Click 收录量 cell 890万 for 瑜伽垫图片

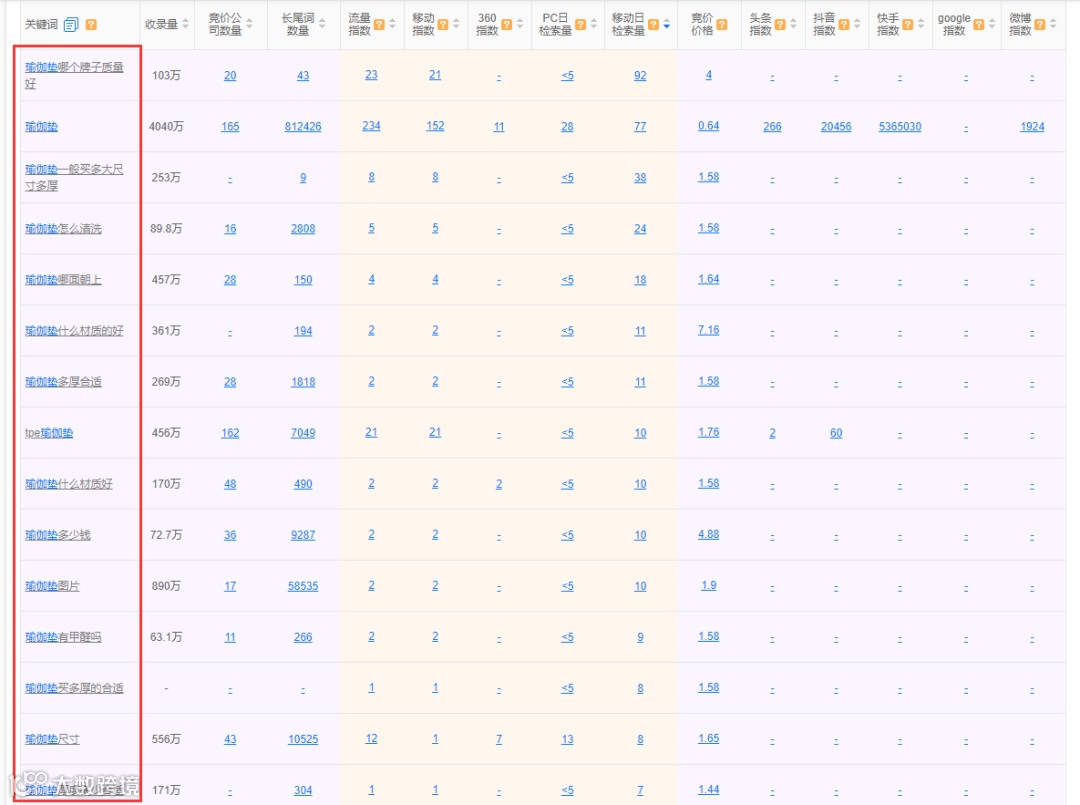166,586
